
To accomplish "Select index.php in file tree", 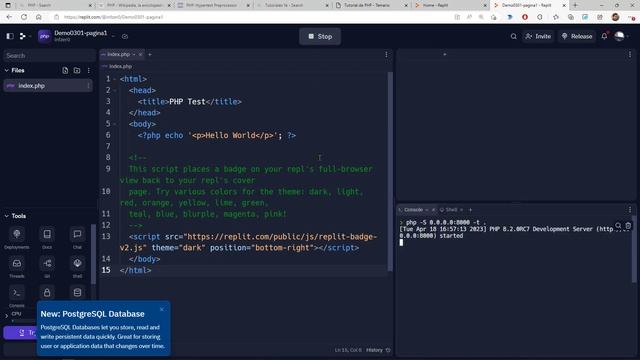I will coord(48,86).
